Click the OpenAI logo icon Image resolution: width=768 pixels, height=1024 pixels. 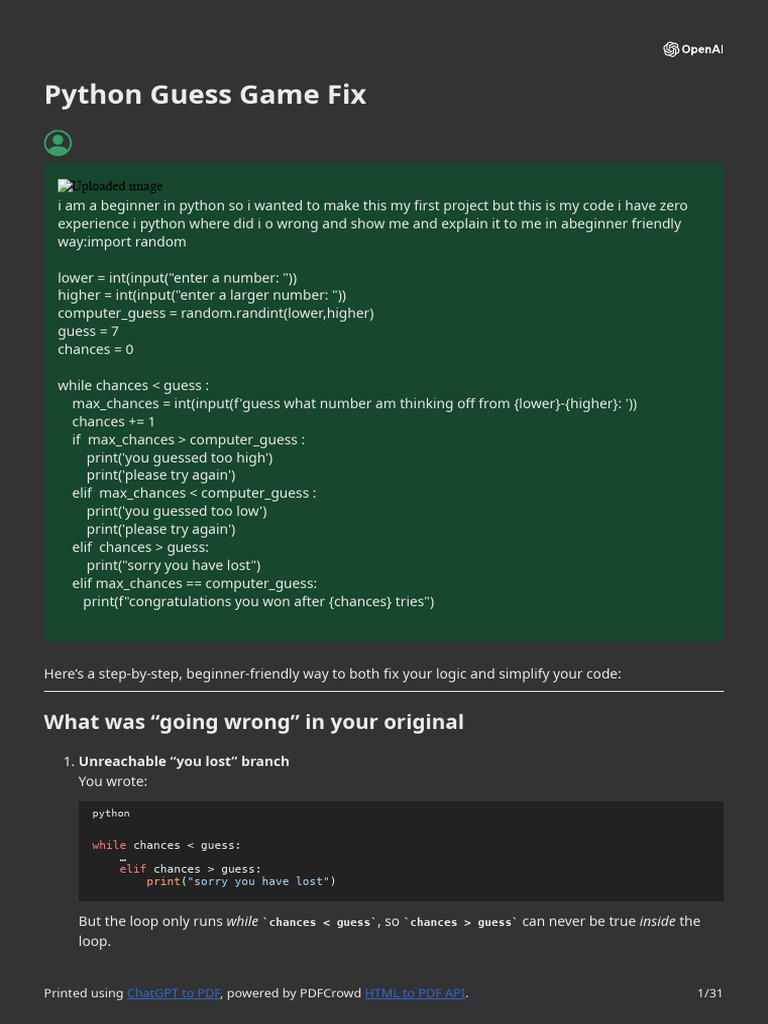click(671, 50)
